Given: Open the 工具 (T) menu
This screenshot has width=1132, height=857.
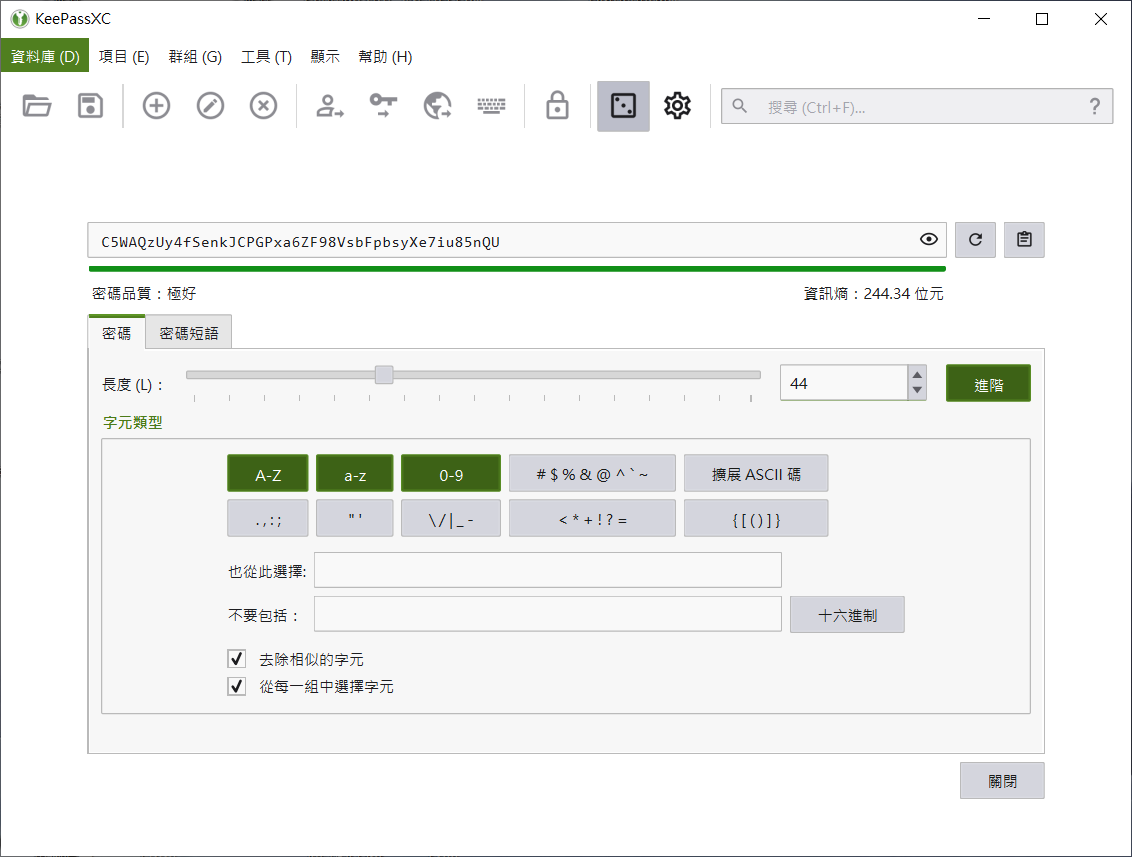Looking at the screenshot, I should (266, 56).
